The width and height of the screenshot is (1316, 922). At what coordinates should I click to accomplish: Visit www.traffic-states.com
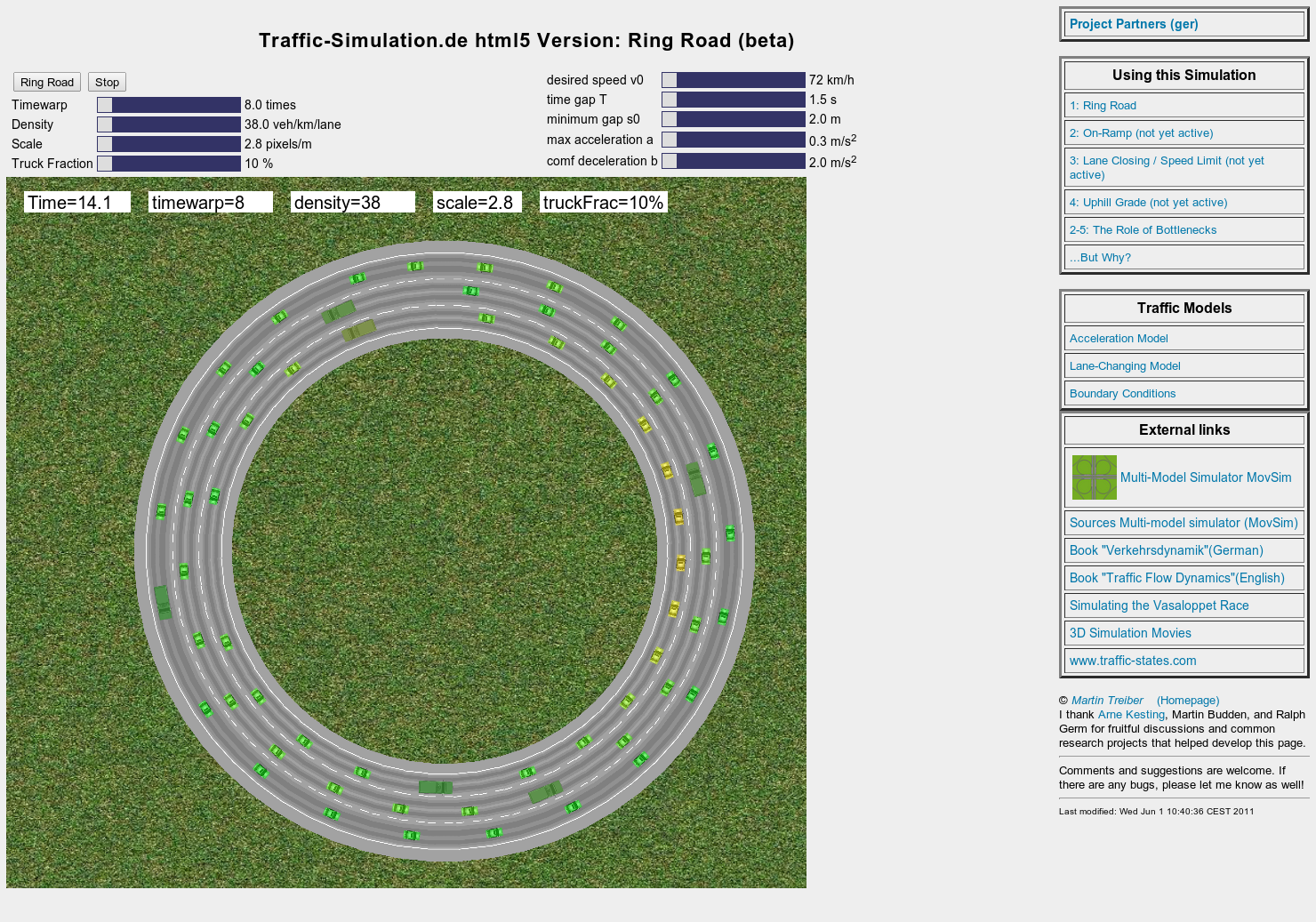tap(1133, 661)
